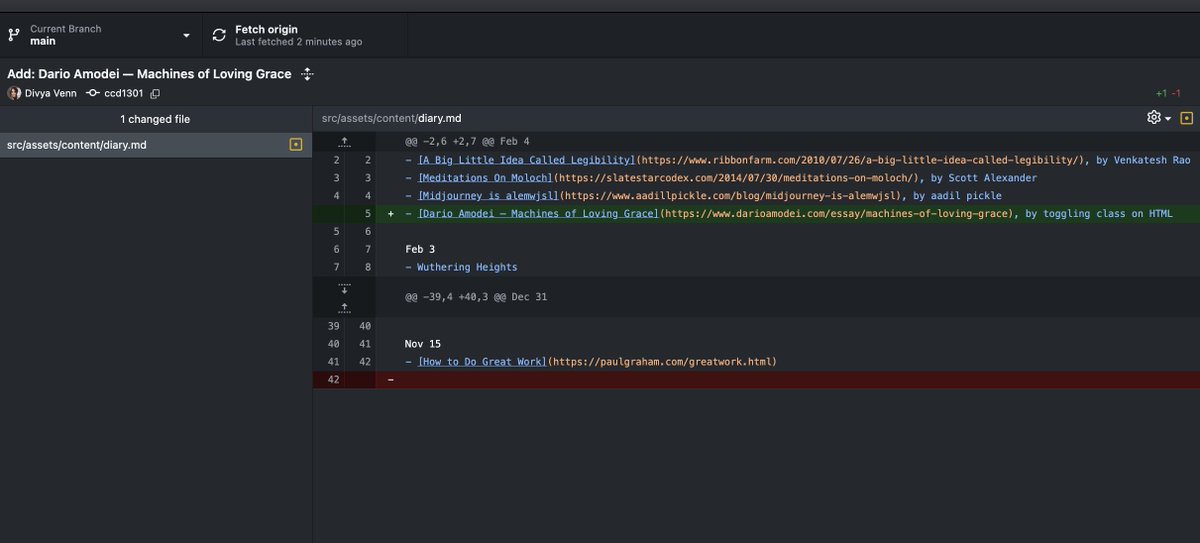This screenshot has height=543, width=1200.
Task: Click the git branch icon beside Current Branch
Action: coord(14,35)
